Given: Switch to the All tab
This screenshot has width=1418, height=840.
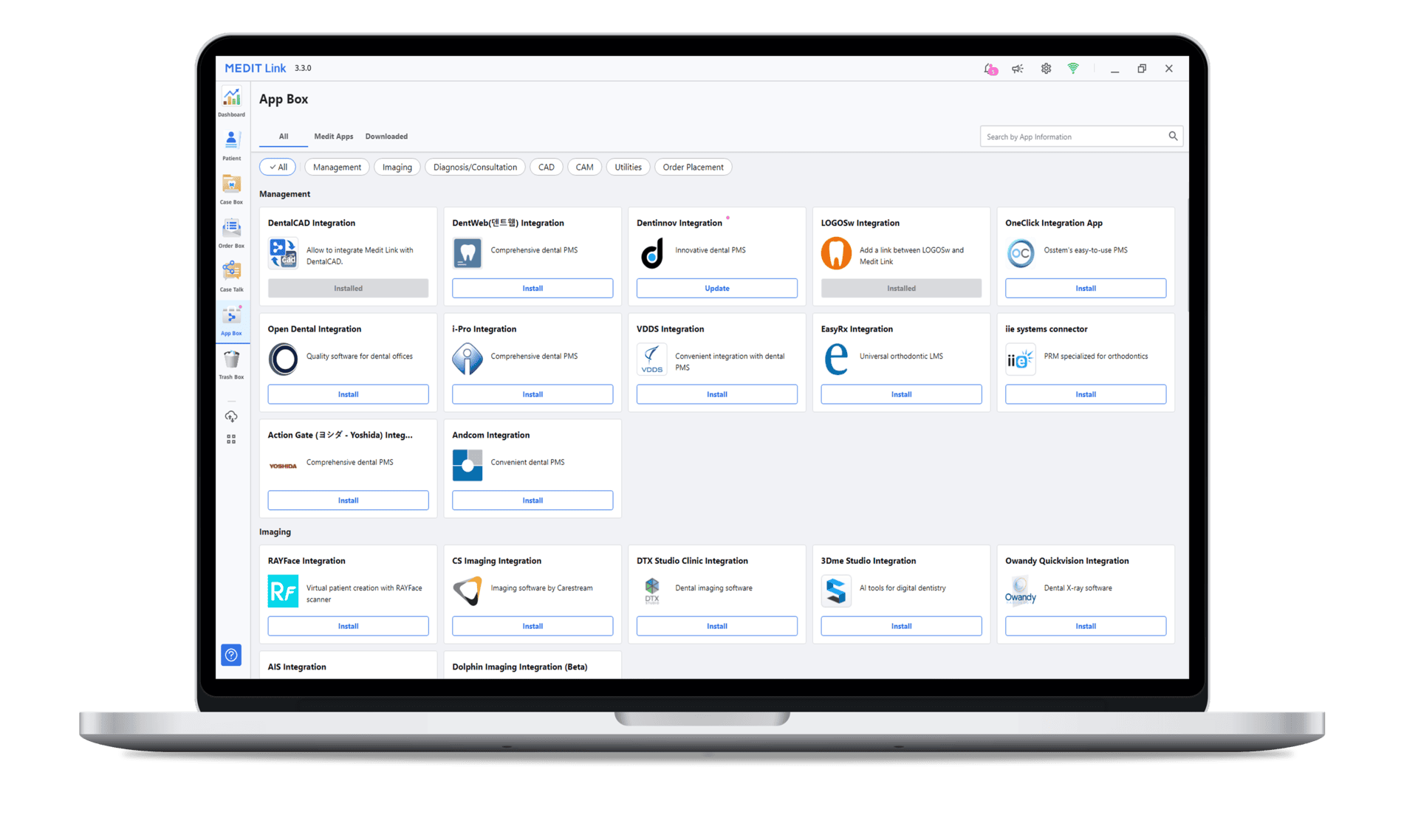Looking at the screenshot, I should coord(284,137).
